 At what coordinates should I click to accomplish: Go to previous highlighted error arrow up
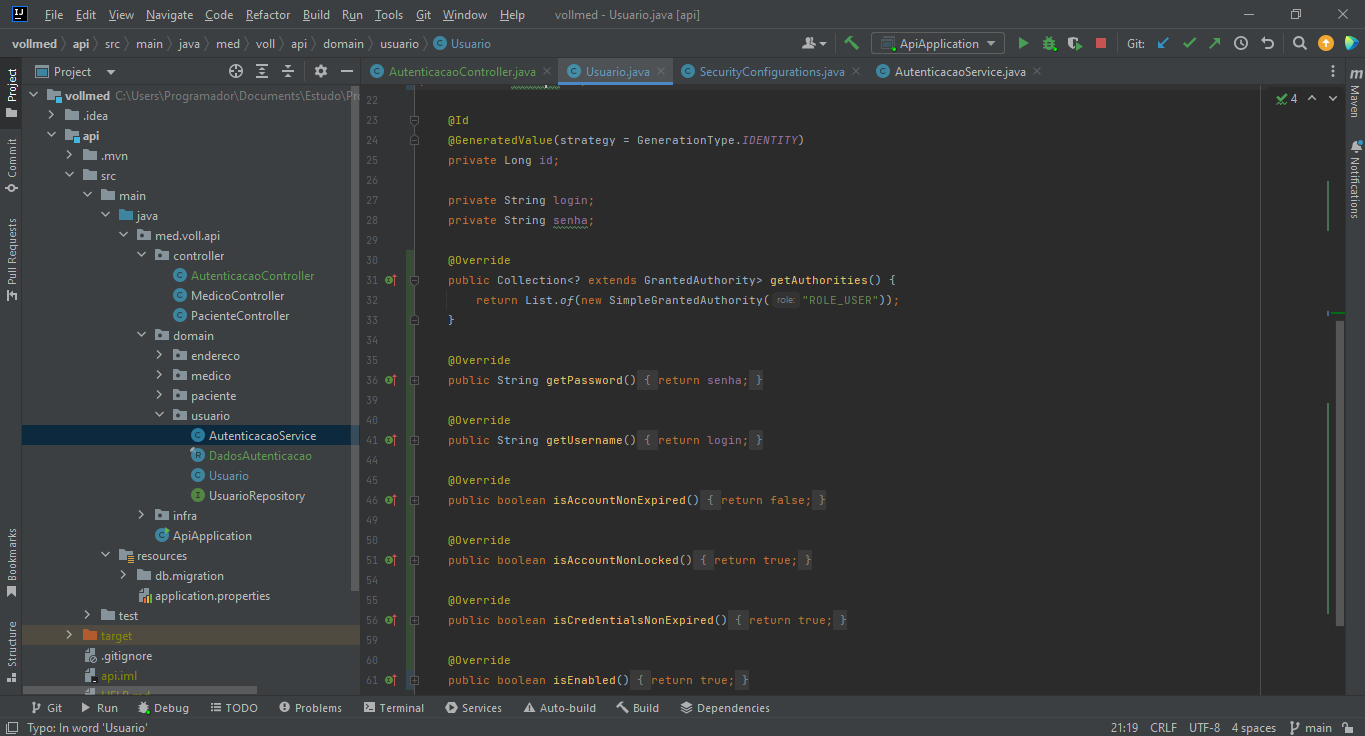pyautogui.click(x=1312, y=98)
